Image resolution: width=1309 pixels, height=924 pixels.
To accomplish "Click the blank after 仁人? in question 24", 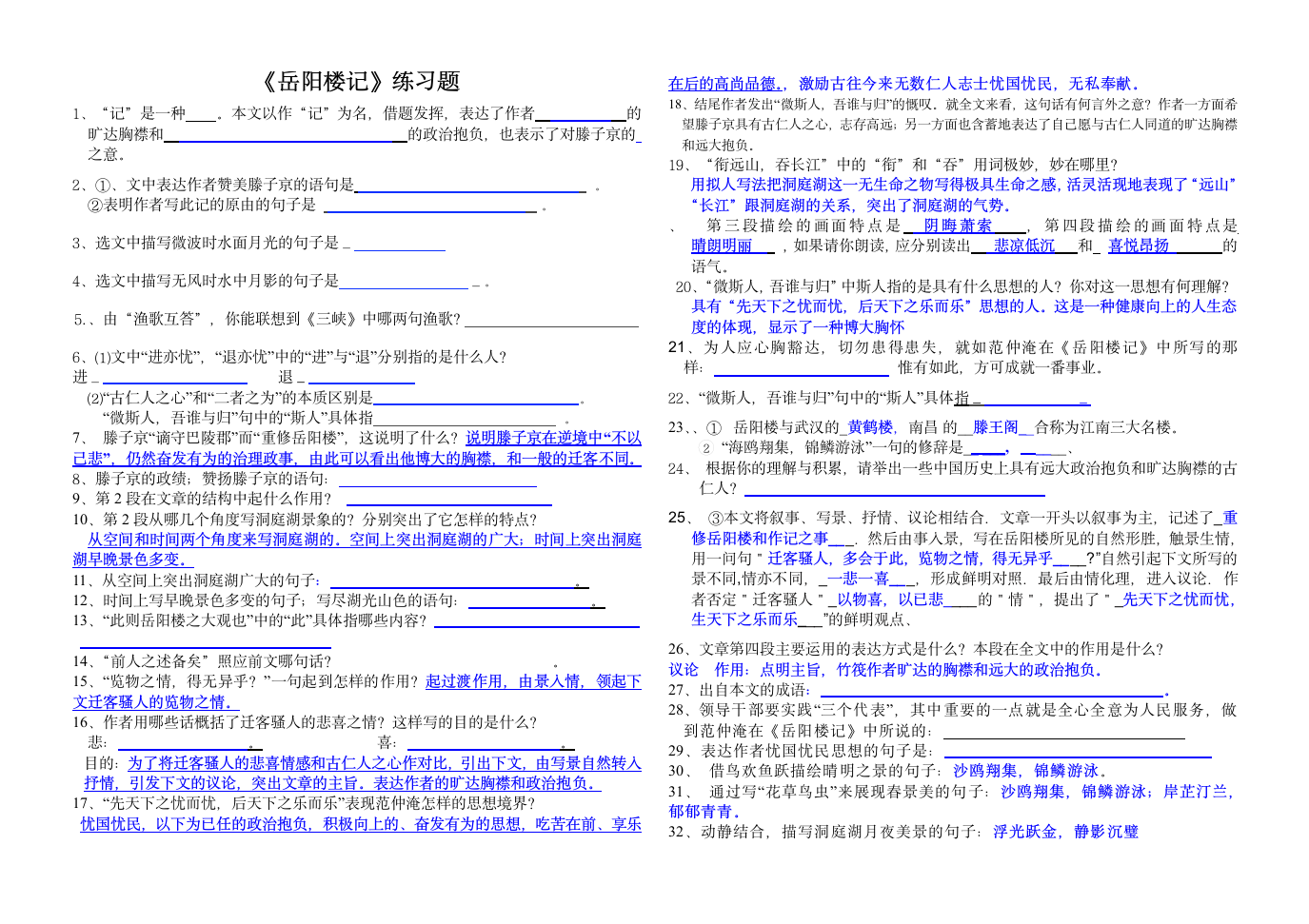I will coord(894,489).
